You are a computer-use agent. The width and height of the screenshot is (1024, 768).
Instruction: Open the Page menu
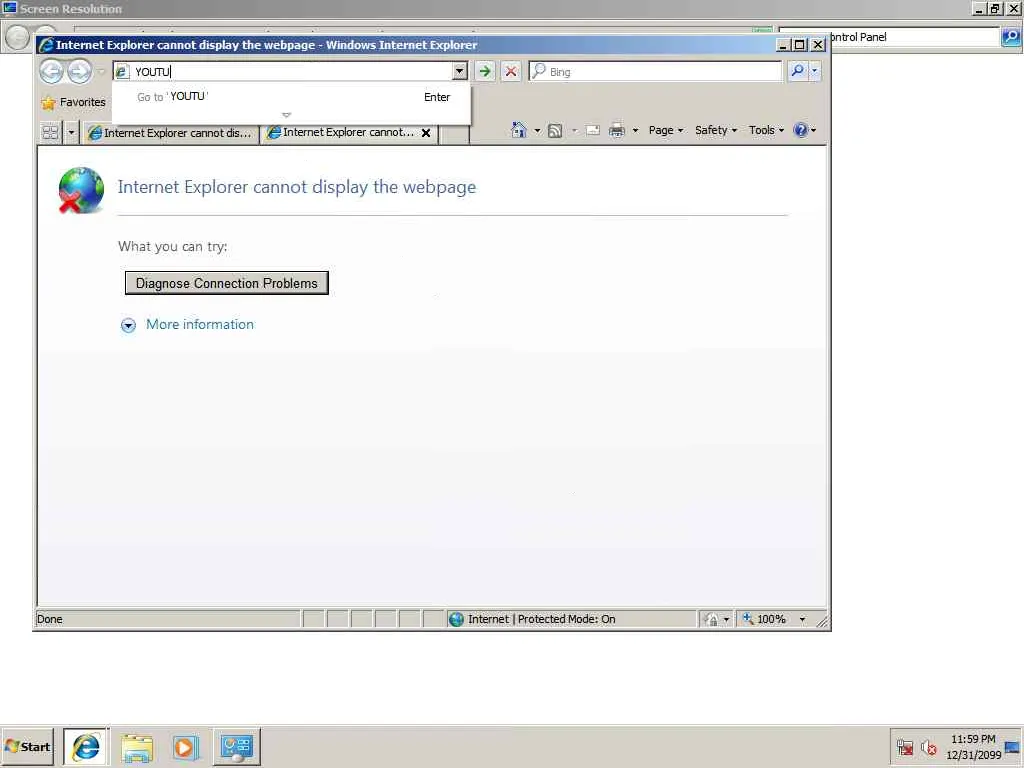tap(665, 130)
